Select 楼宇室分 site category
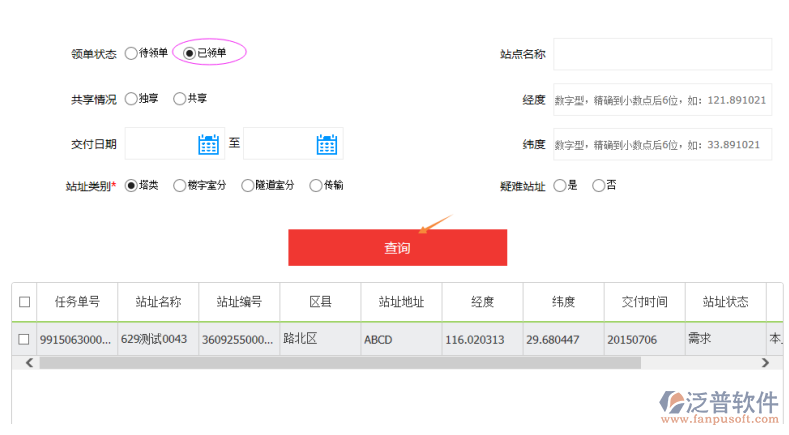789x435 pixels. click(x=180, y=185)
